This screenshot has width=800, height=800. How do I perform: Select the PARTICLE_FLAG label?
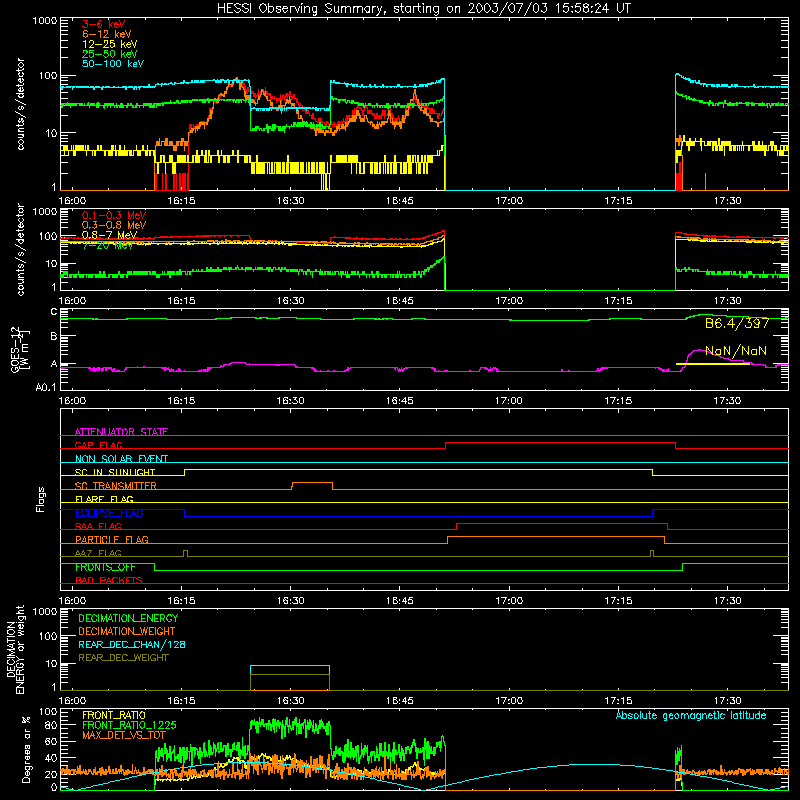(112, 539)
